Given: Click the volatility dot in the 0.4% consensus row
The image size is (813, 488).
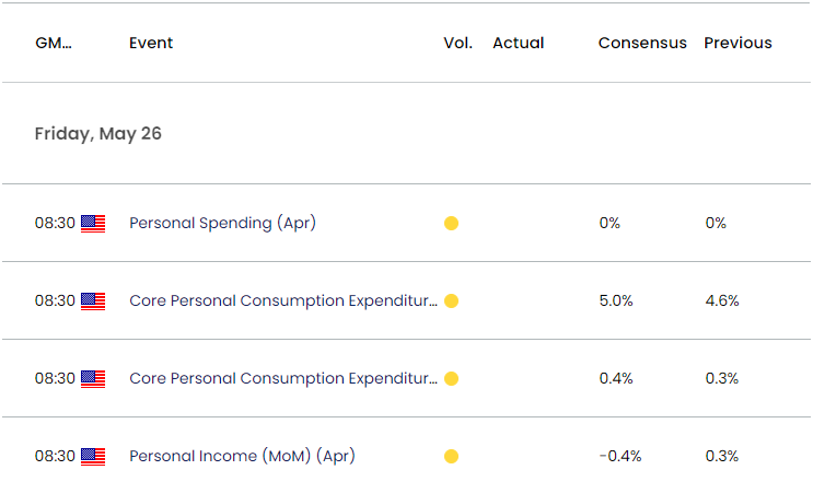Looking at the screenshot, I should (x=450, y=378).
